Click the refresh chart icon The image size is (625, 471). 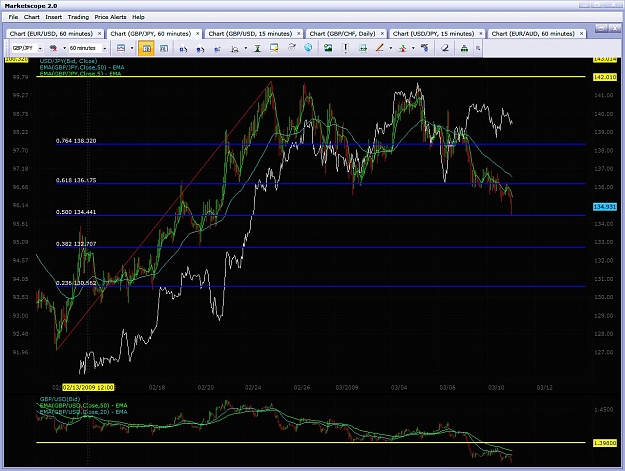(x=292, y=48)
